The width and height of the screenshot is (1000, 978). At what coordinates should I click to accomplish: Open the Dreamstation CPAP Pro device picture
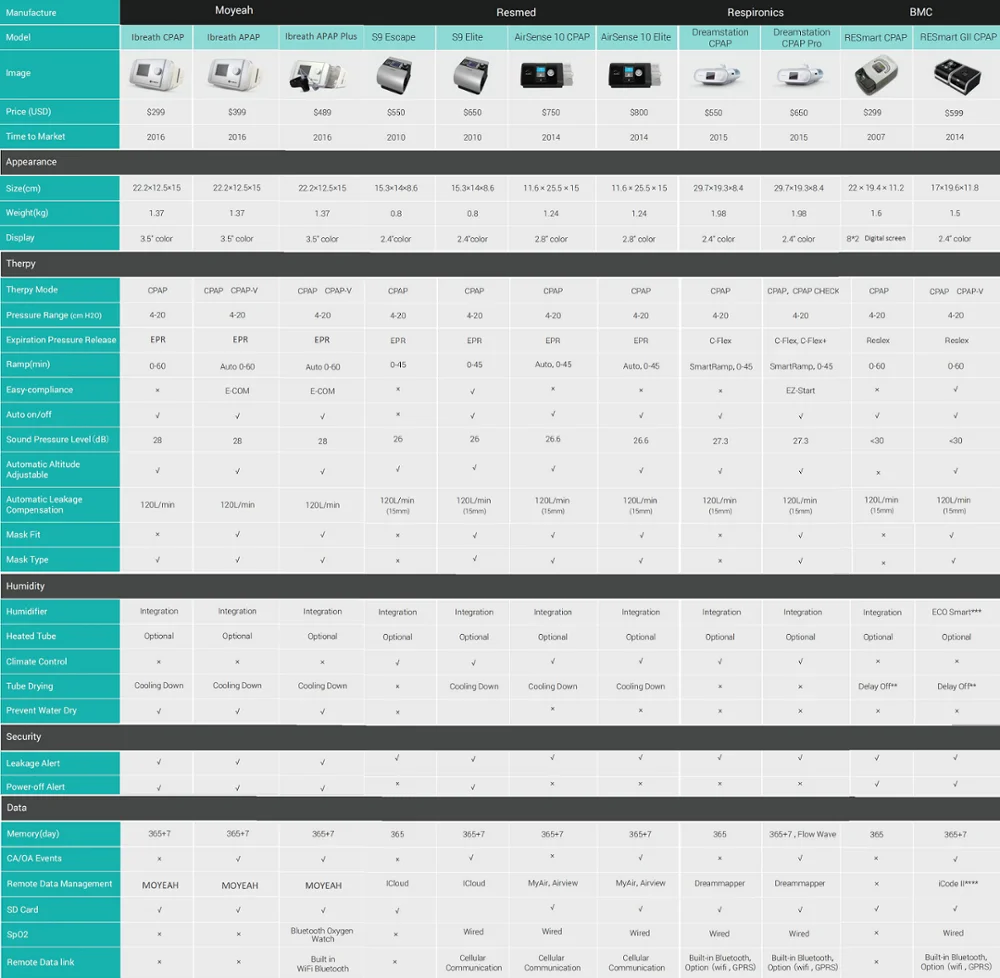click(800, 76)
